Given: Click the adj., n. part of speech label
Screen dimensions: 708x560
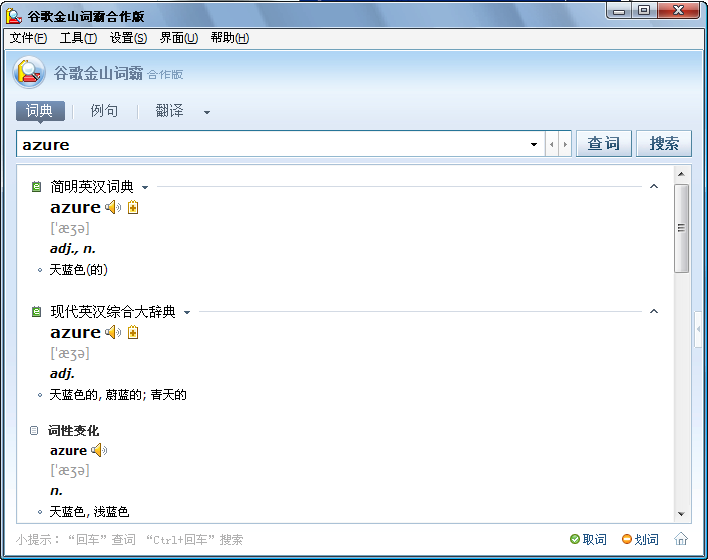Looking at the screenshot, I should [73, 249].
